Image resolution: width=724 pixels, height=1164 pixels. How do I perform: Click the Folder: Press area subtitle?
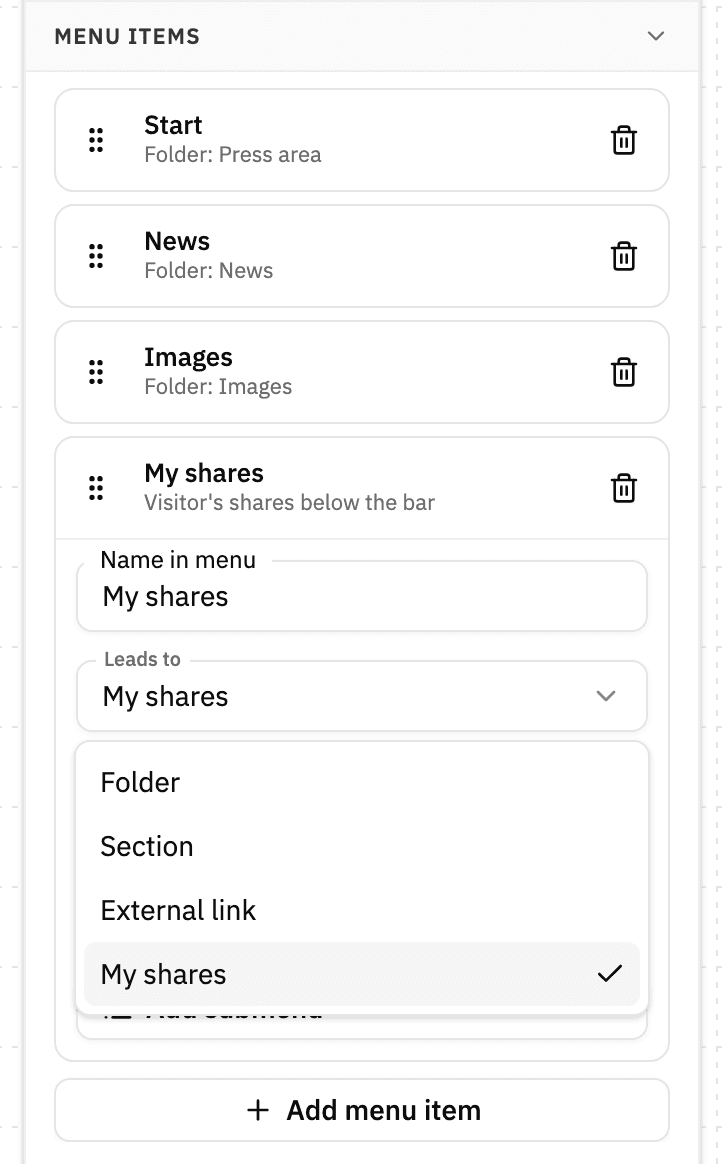(x=232, y=154)
